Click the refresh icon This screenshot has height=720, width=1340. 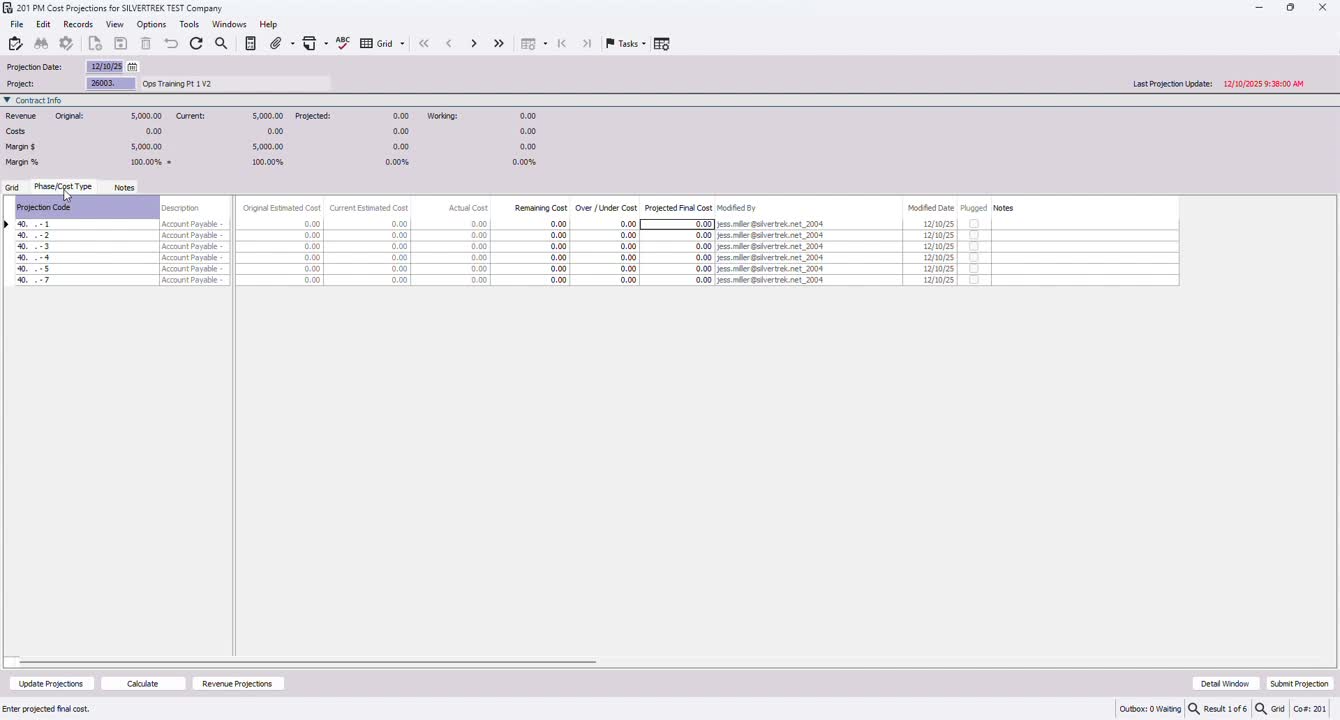(x=196, y=44)
